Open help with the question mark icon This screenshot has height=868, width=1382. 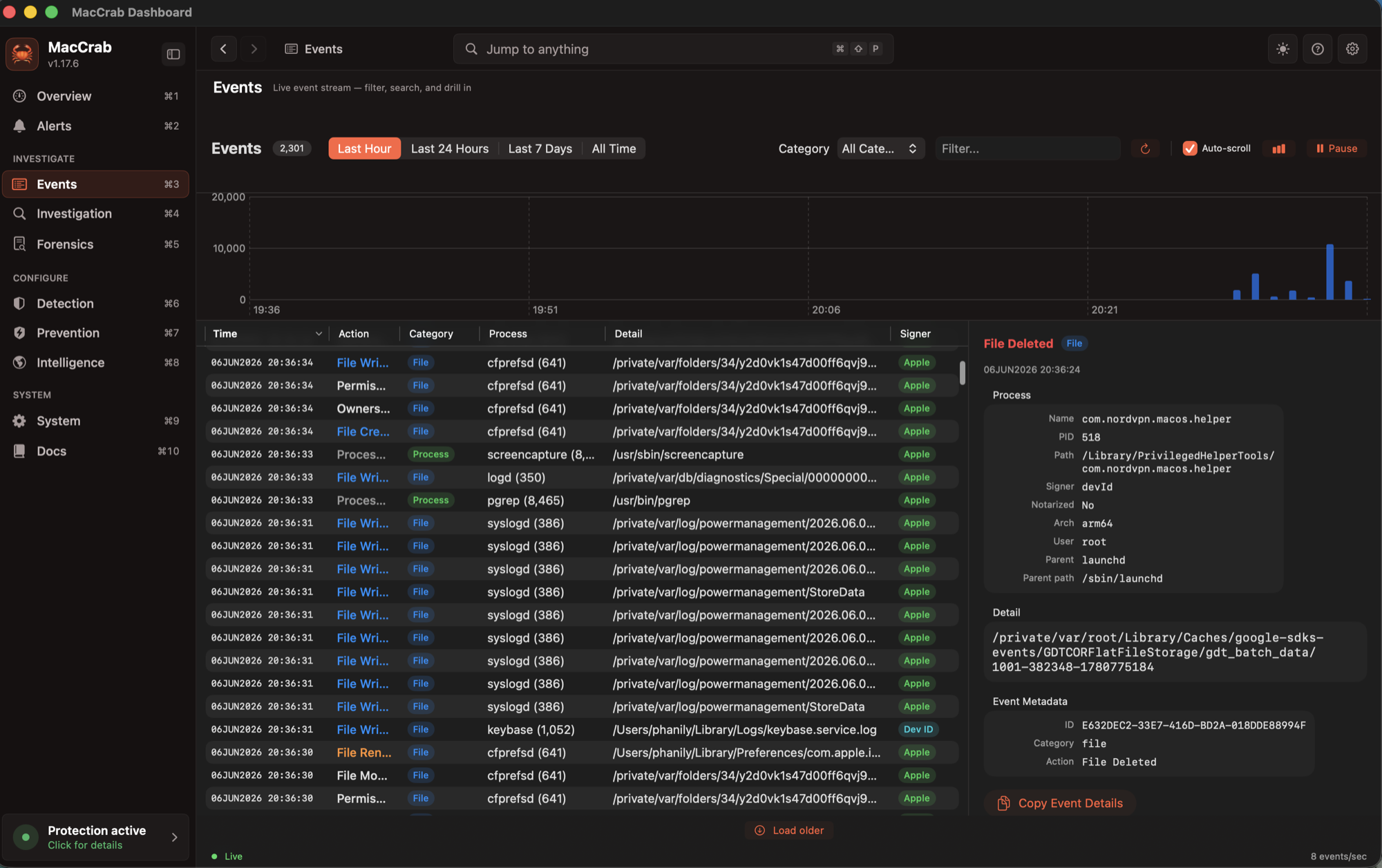pyautogui.click(x=1317, y=49)
